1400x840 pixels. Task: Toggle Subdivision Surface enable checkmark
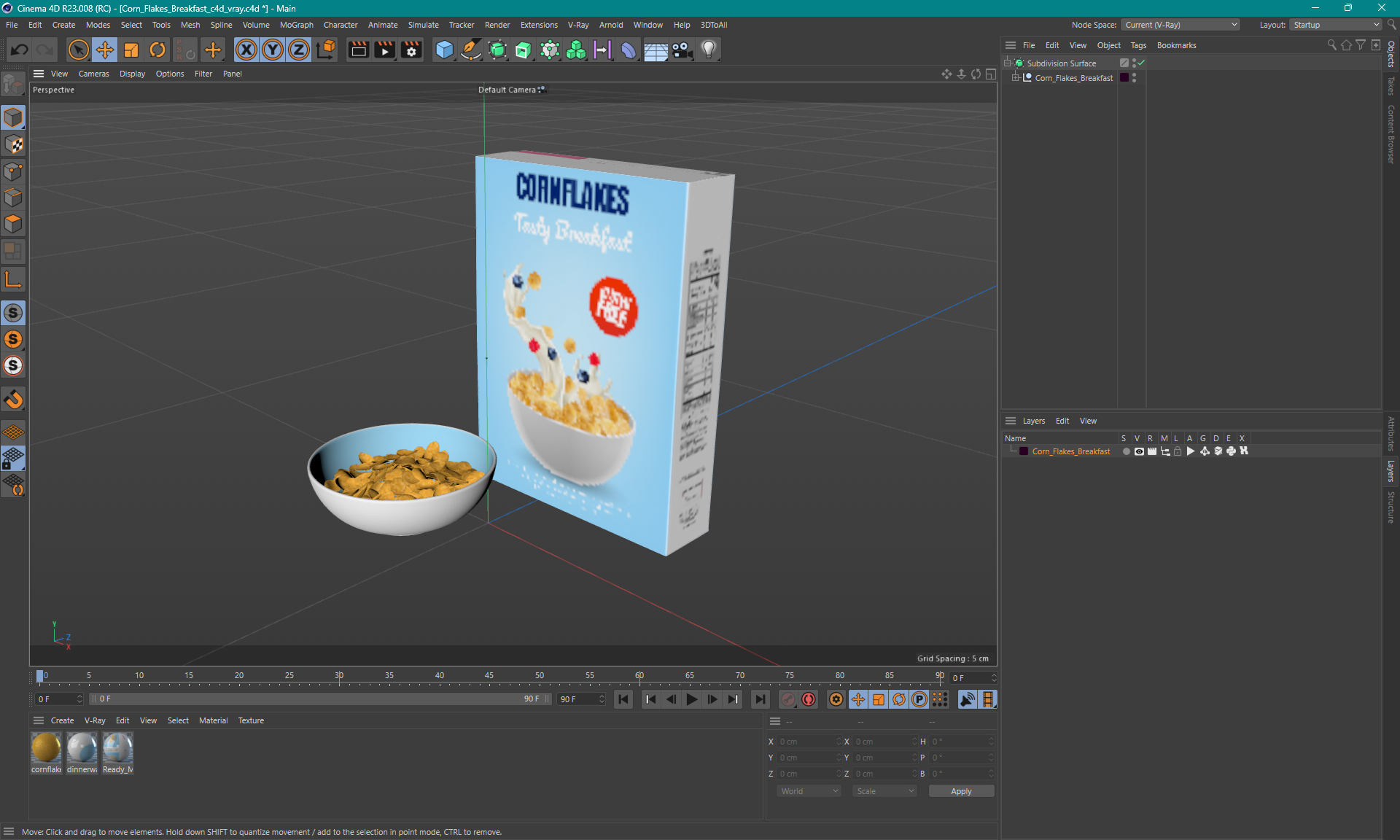(x=1141, y=63)
